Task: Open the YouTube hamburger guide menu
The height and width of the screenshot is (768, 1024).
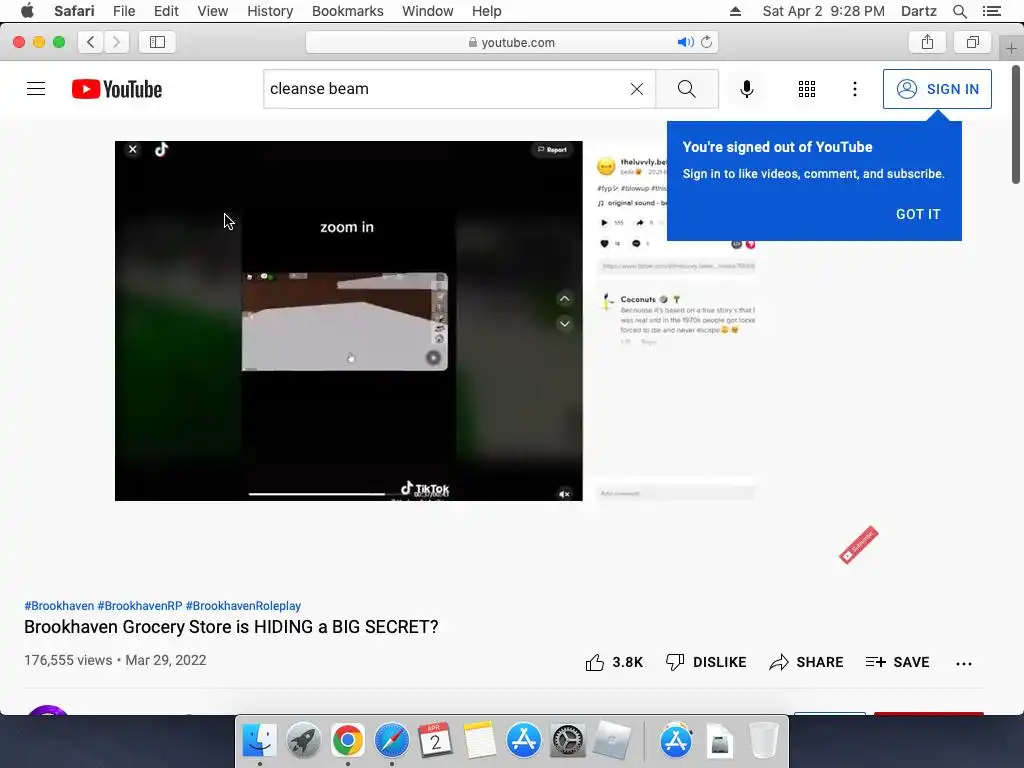Action: click(36, 89)
